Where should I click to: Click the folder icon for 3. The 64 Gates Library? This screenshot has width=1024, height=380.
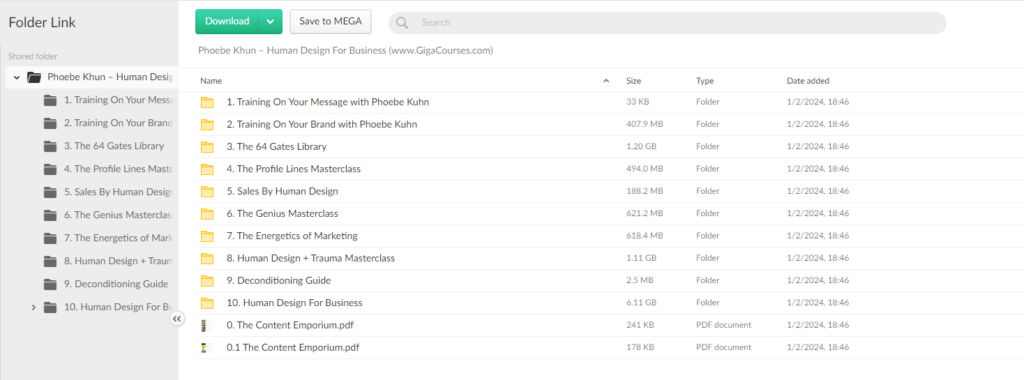208,147
